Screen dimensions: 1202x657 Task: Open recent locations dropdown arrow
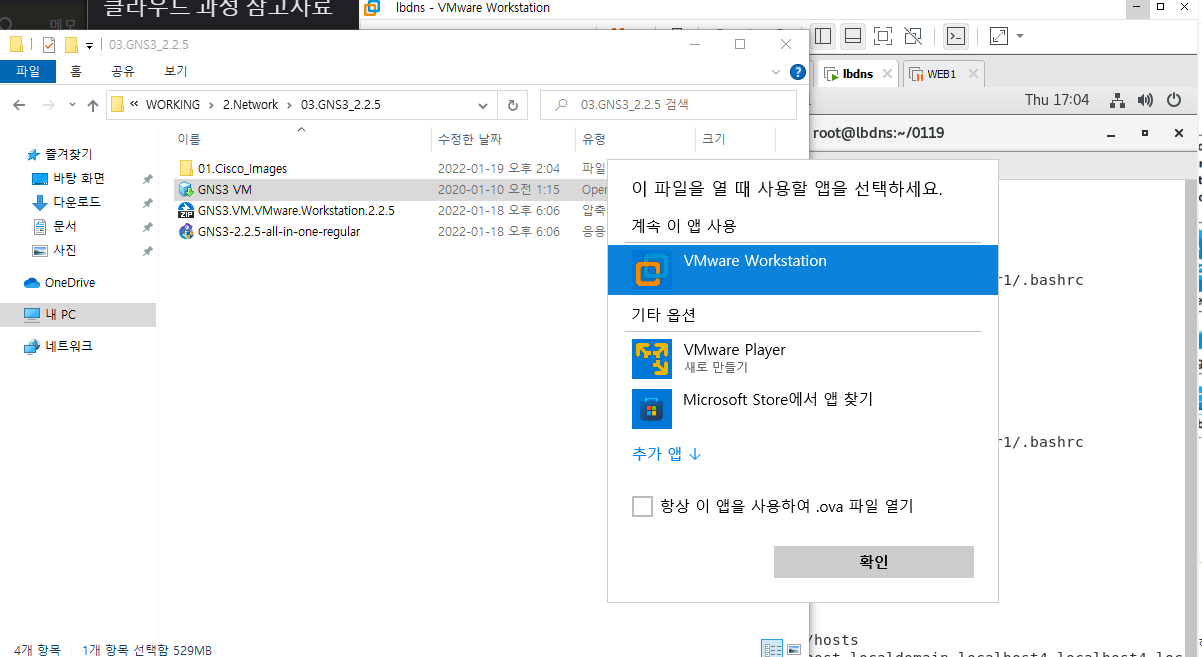72,105
